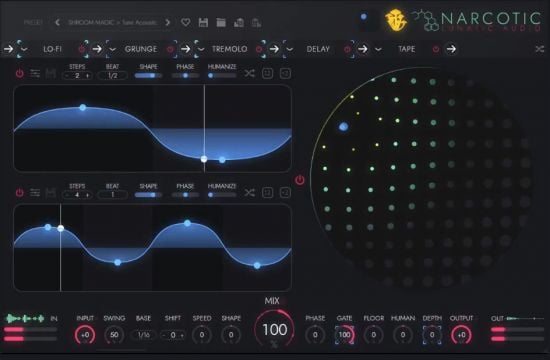
Task: Increase first LFO STEPS with plus
Action: point(87,75)
